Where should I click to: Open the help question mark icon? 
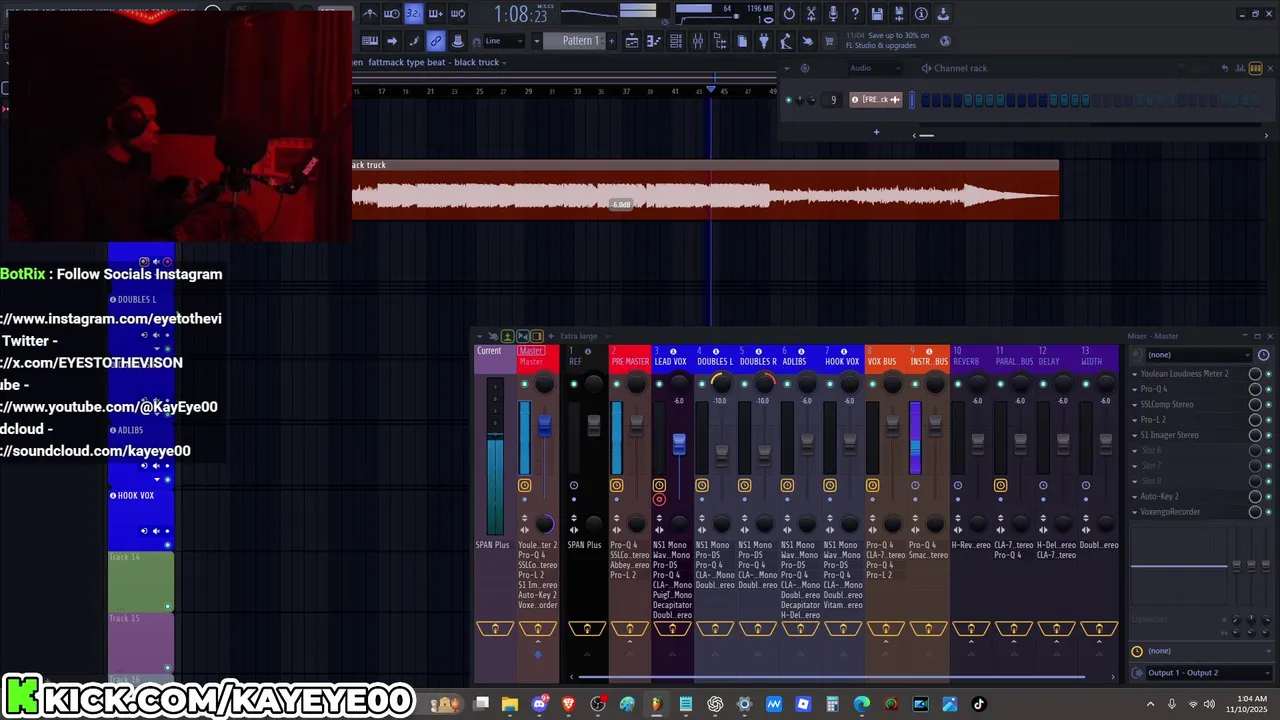coord(855,14)
